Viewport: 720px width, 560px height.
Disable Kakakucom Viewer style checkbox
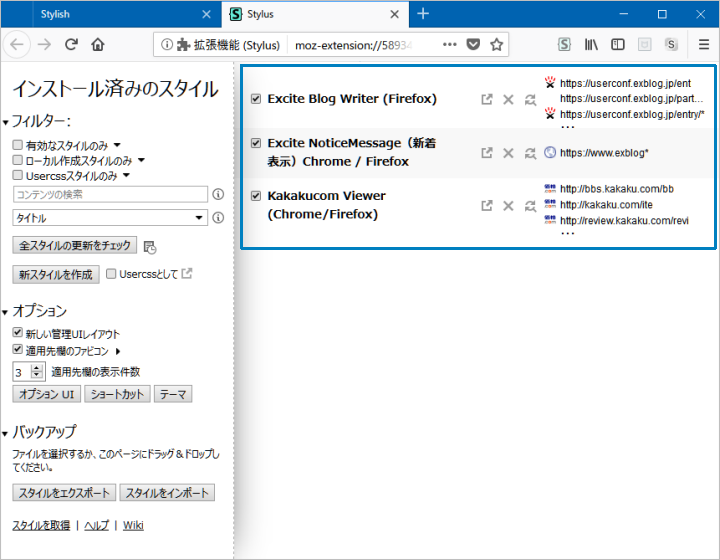[x=256, y=196]
